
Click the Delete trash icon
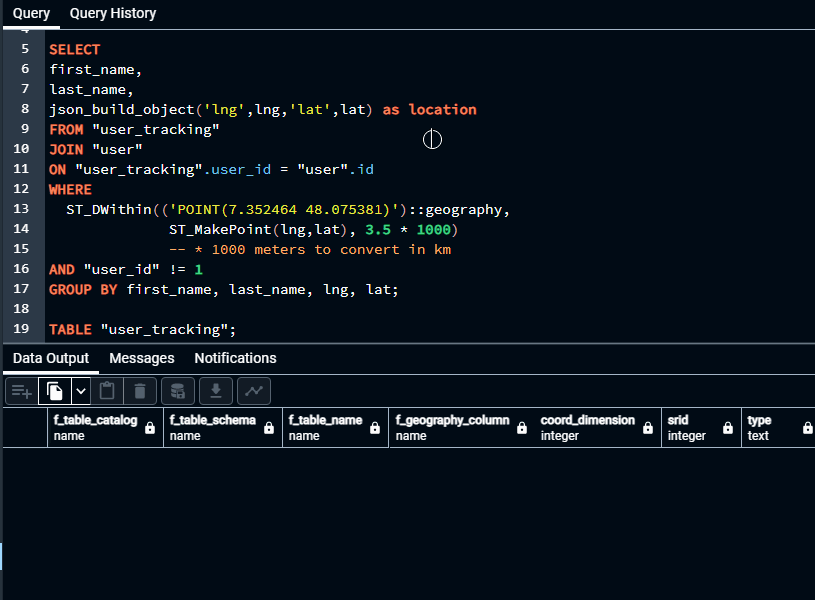pos(140,391)
